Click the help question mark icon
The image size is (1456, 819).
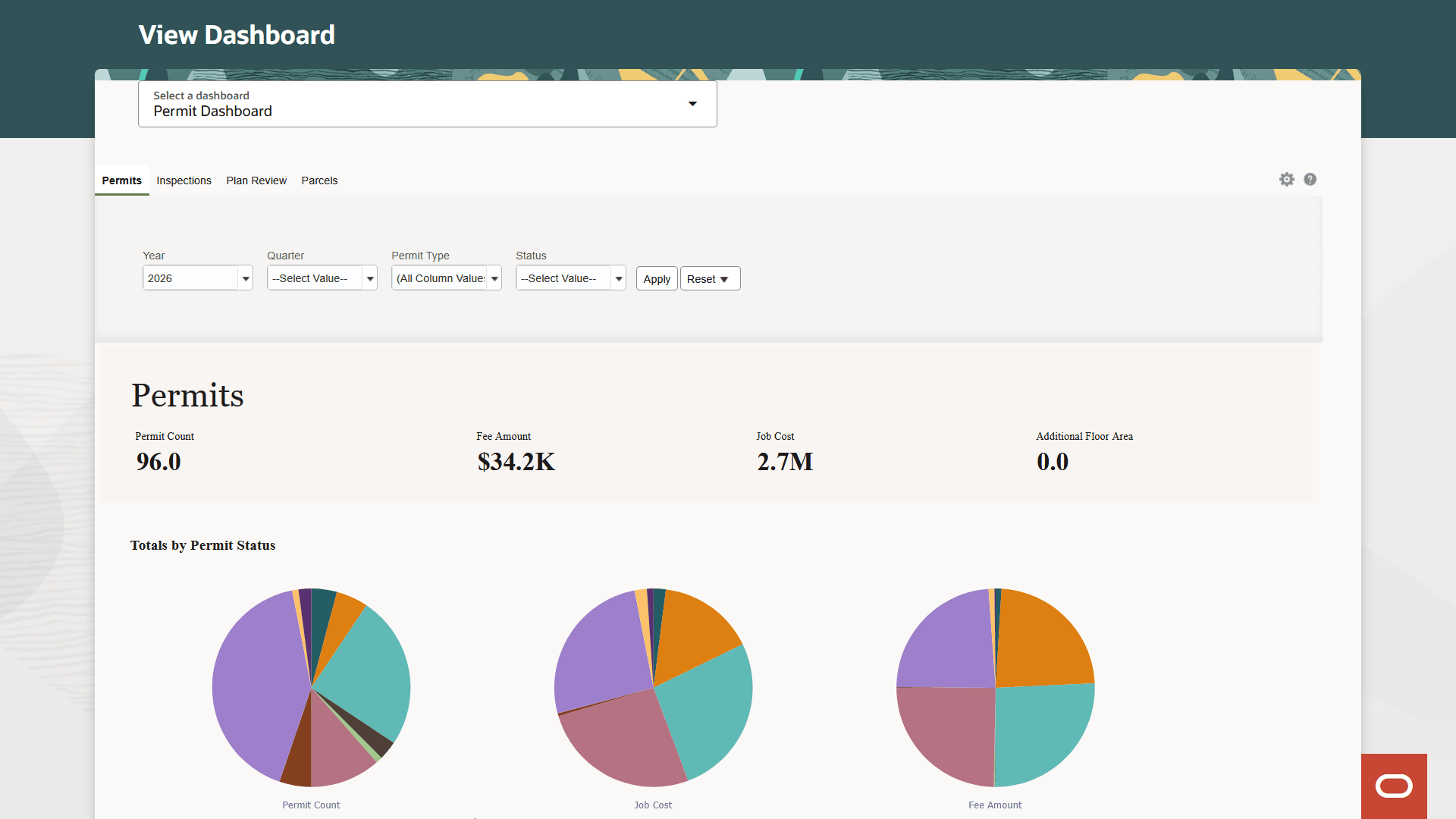click(x=1310, y=180)
